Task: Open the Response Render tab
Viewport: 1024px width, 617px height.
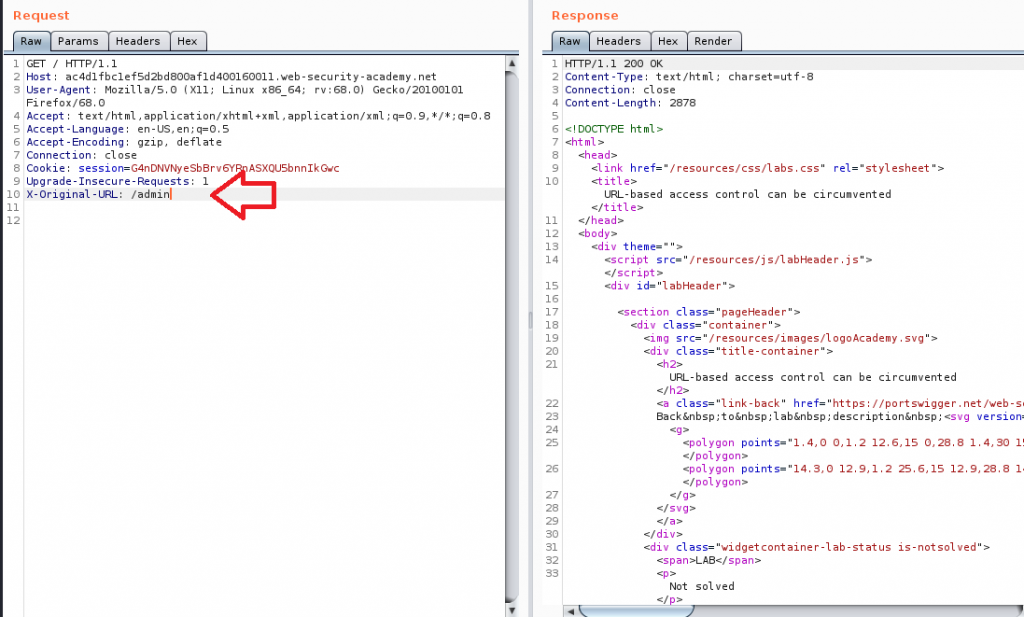Action: point(713,41)
